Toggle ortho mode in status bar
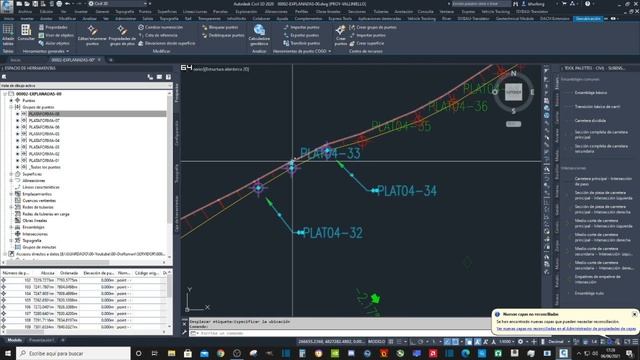640x360 pixels. click(x=413, y=342)
